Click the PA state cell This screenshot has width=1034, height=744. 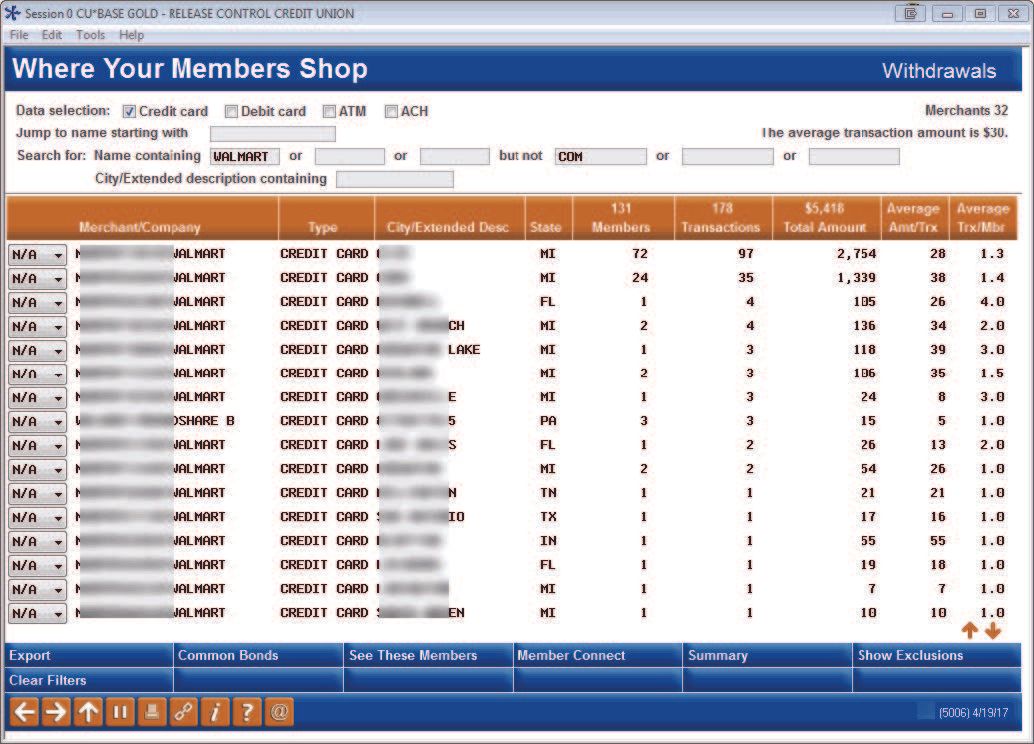(548, 421)
